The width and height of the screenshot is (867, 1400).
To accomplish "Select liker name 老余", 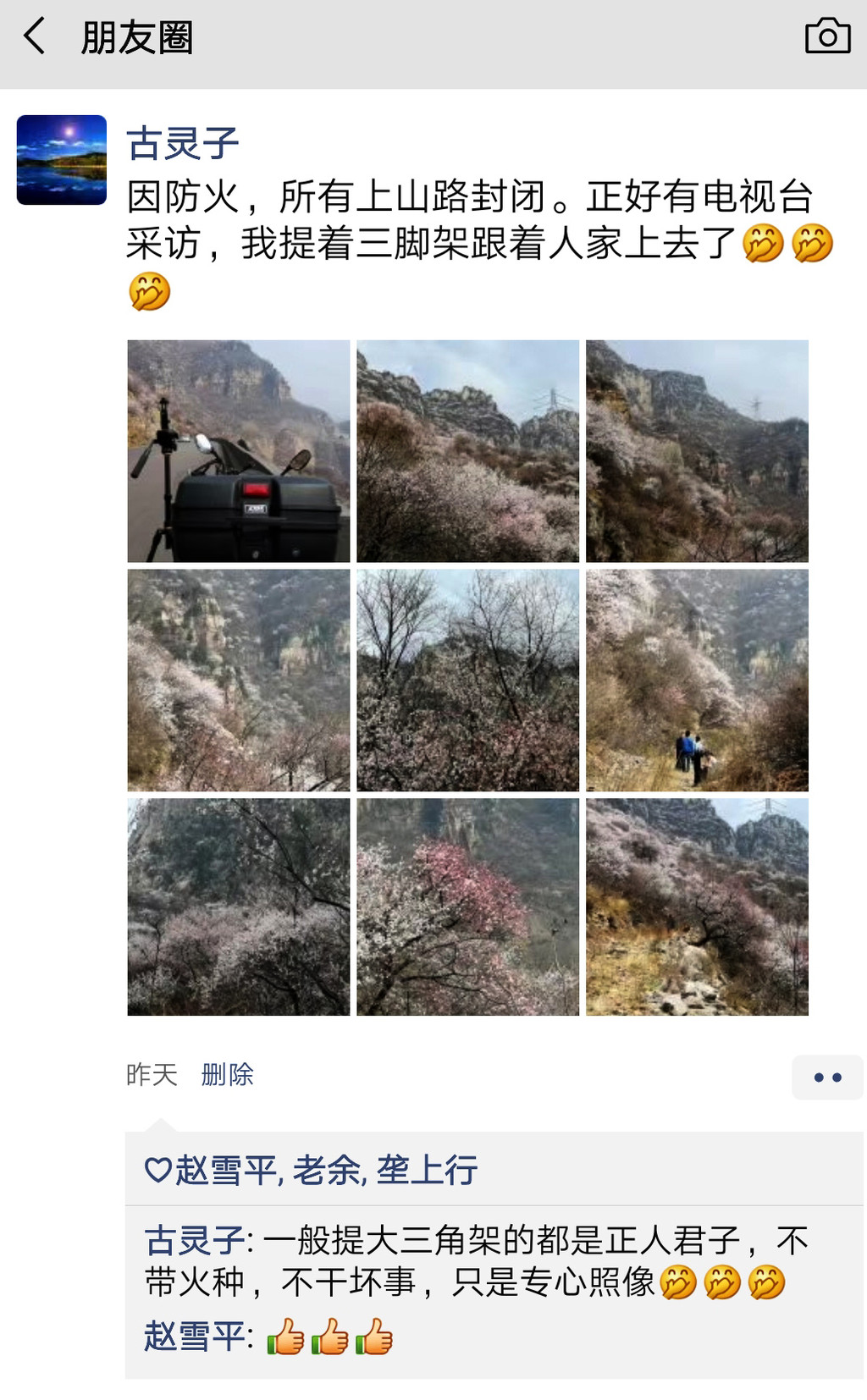I will click(328, 1171).
